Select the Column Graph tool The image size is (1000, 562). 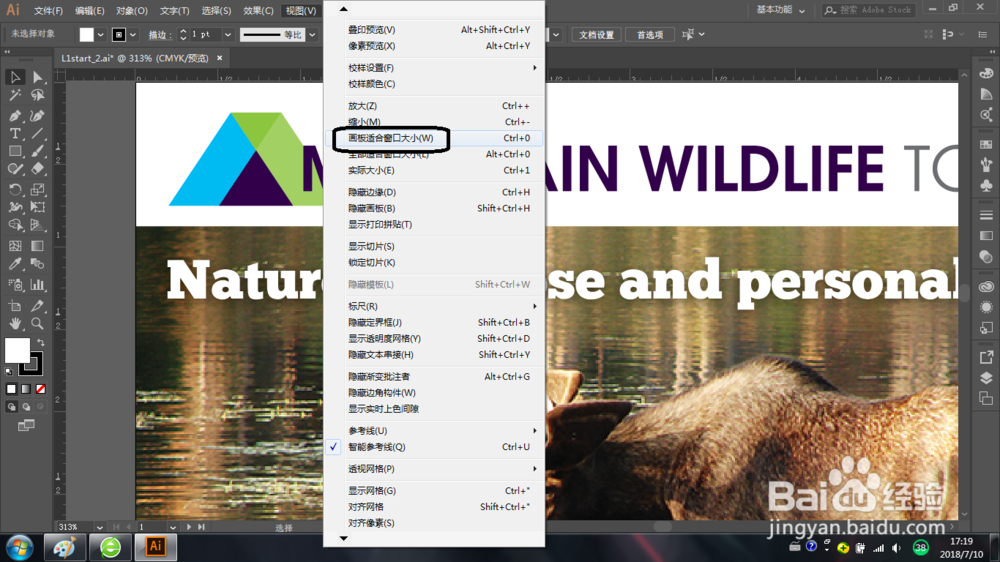[x=38, y=285]
